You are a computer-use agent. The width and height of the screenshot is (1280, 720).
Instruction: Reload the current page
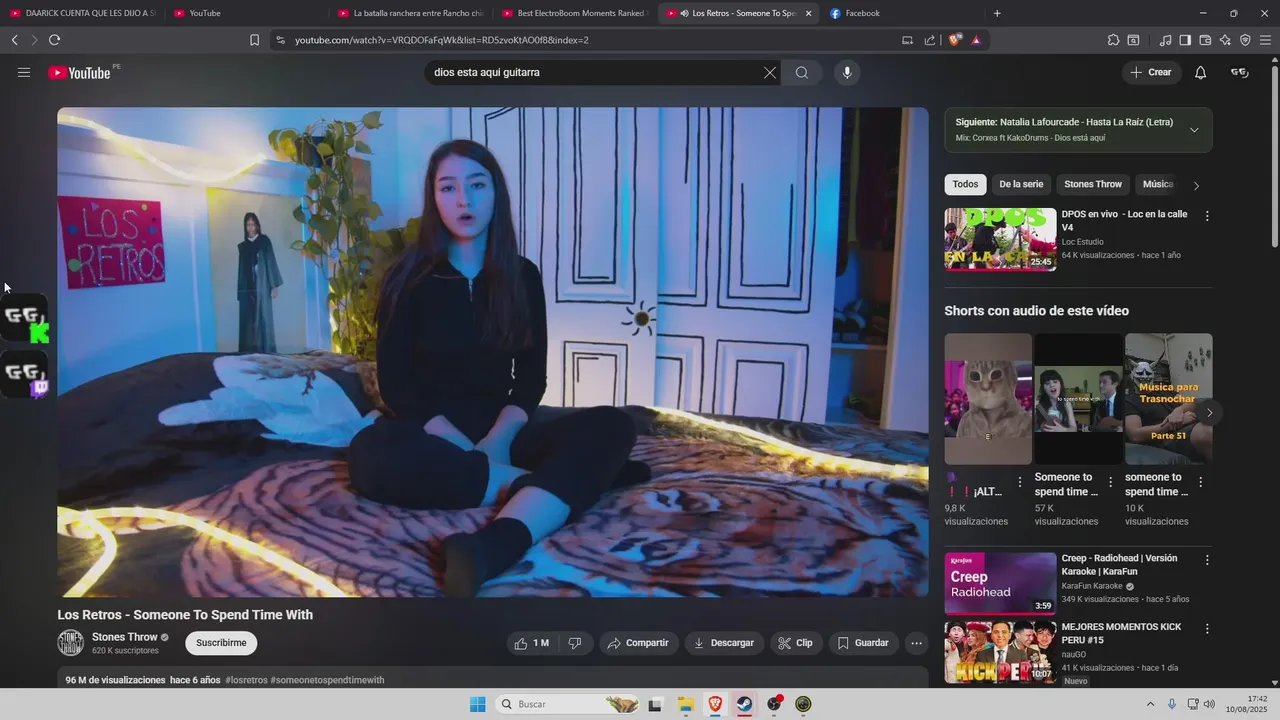54,40
